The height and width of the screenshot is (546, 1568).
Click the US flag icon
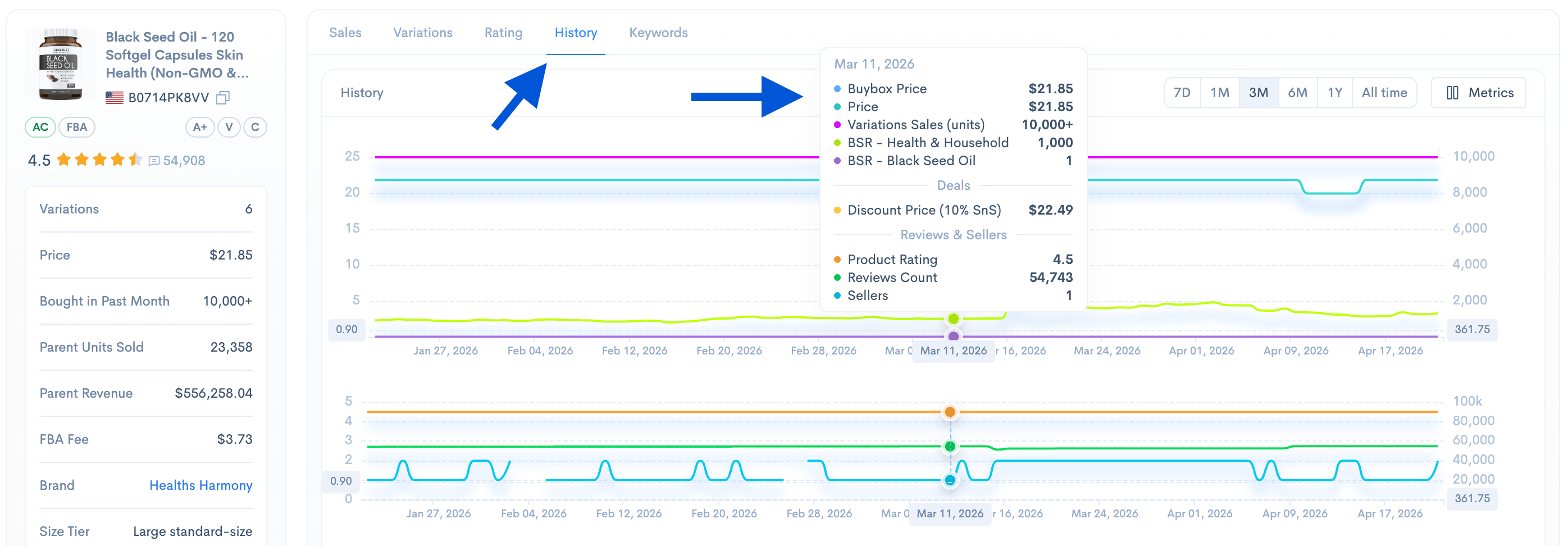tap(115, 97)
